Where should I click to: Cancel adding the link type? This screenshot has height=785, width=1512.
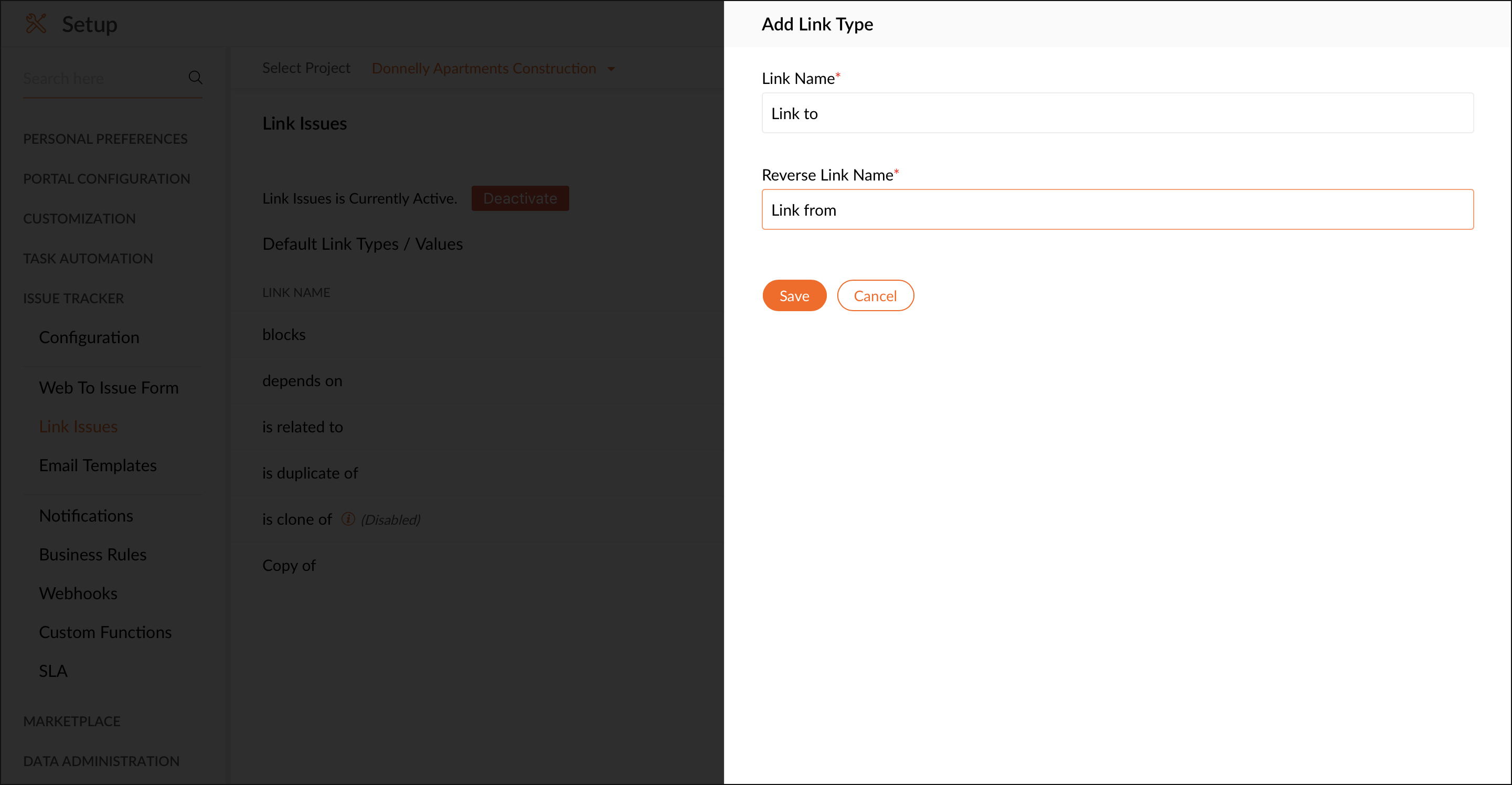pos(875,295)
